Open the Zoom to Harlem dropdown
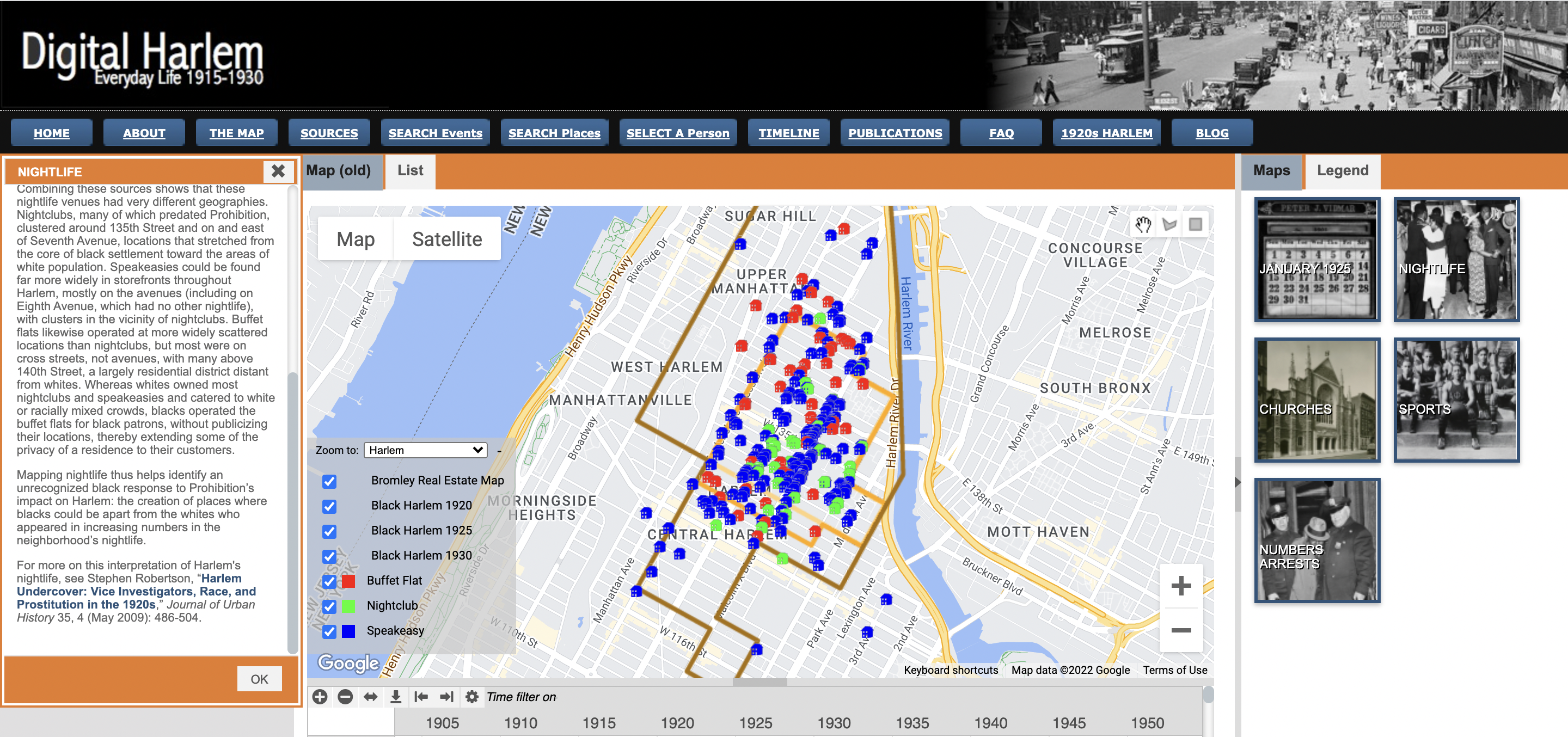1568x737 pixels. 425,450
